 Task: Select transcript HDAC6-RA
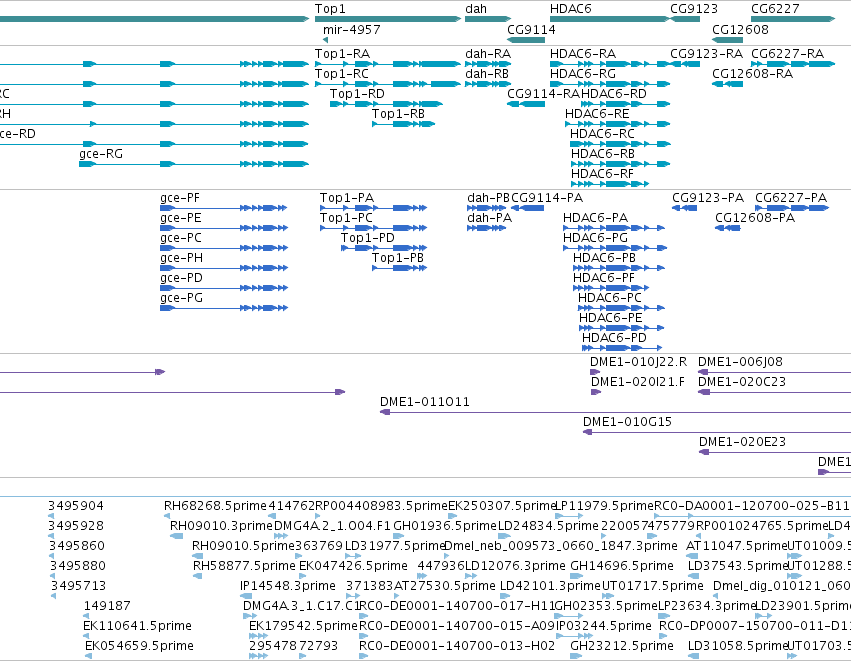pos(610,64)
